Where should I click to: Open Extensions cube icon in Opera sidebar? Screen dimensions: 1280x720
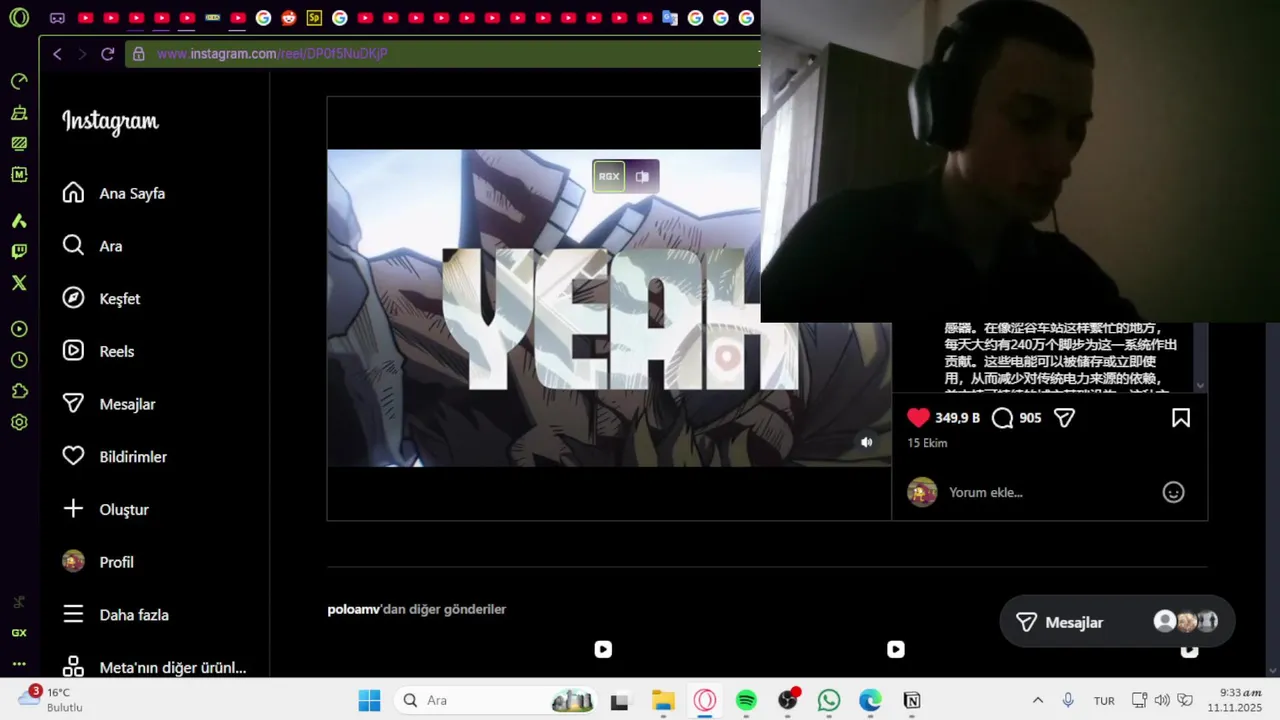19,391
